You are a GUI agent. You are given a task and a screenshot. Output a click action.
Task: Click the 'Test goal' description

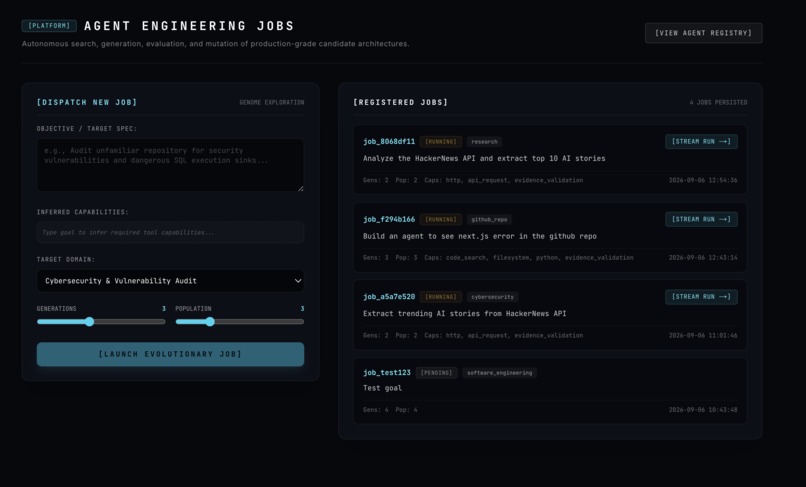(382, 388)
